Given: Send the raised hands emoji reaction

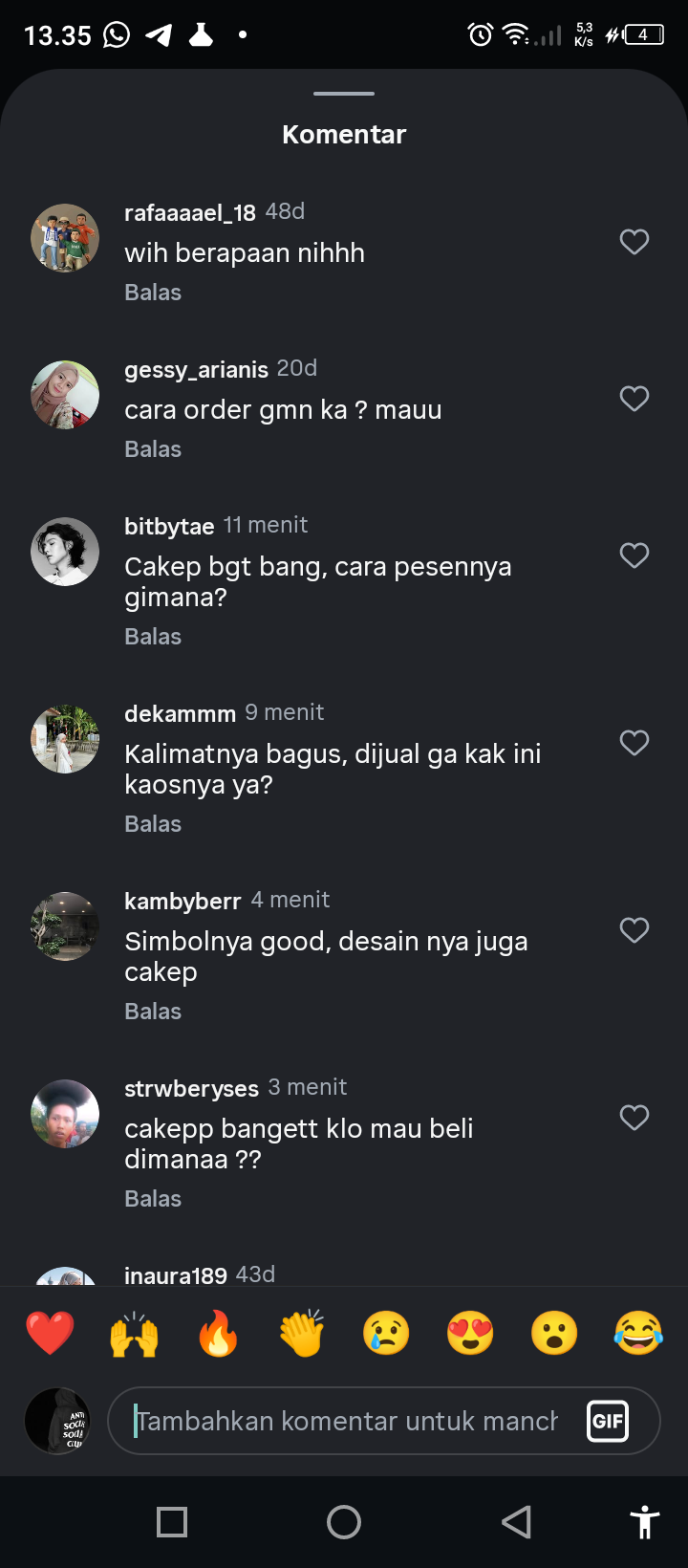Looking at the screenshot, I should point(134,1333).
